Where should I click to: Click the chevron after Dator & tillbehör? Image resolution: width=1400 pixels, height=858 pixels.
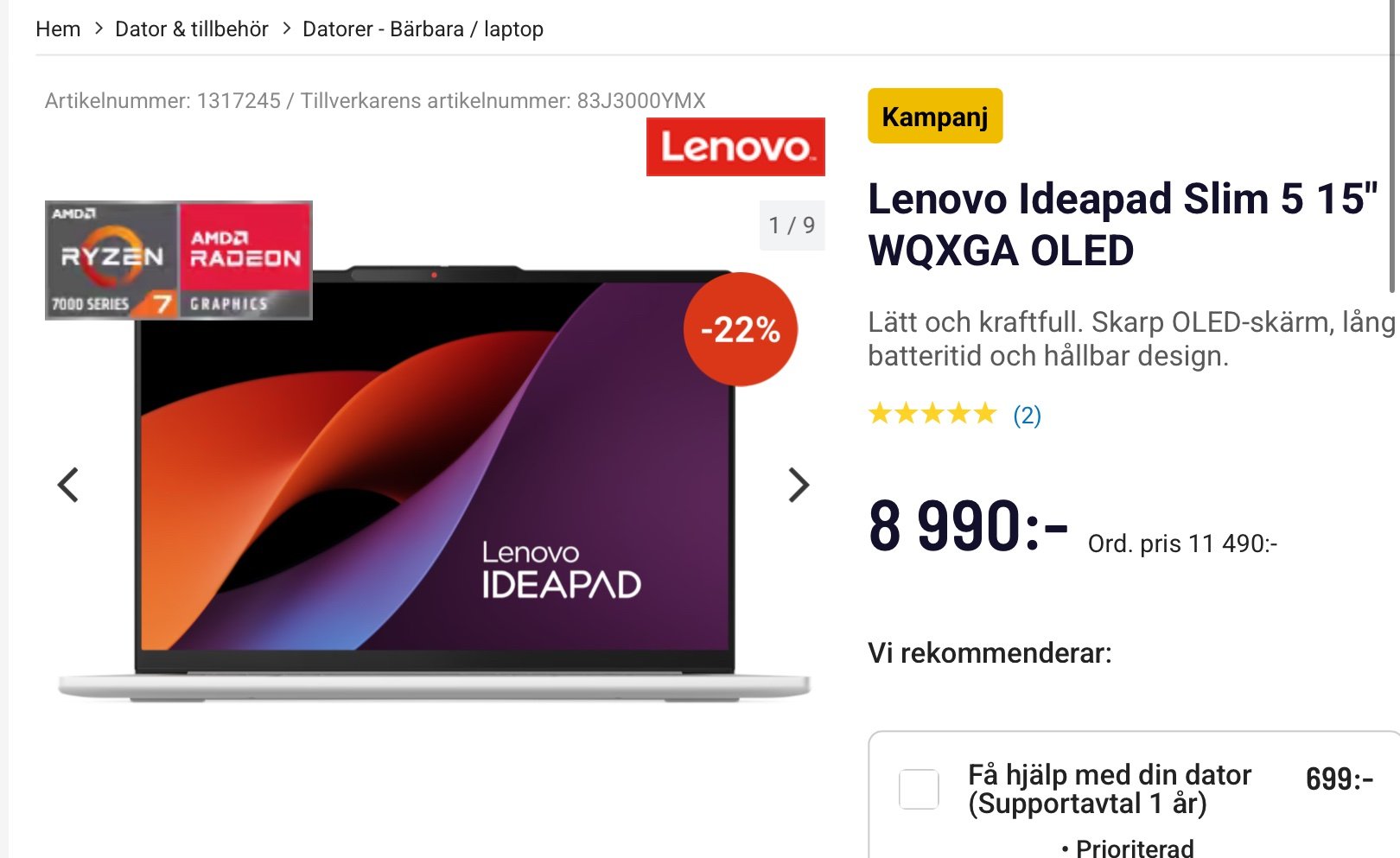point(287,29)
